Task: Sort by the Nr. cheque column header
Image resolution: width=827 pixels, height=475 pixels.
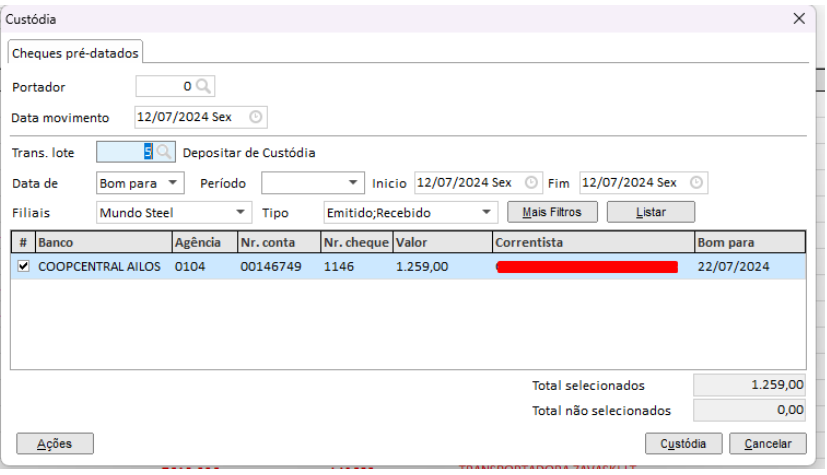Action: 357,243
